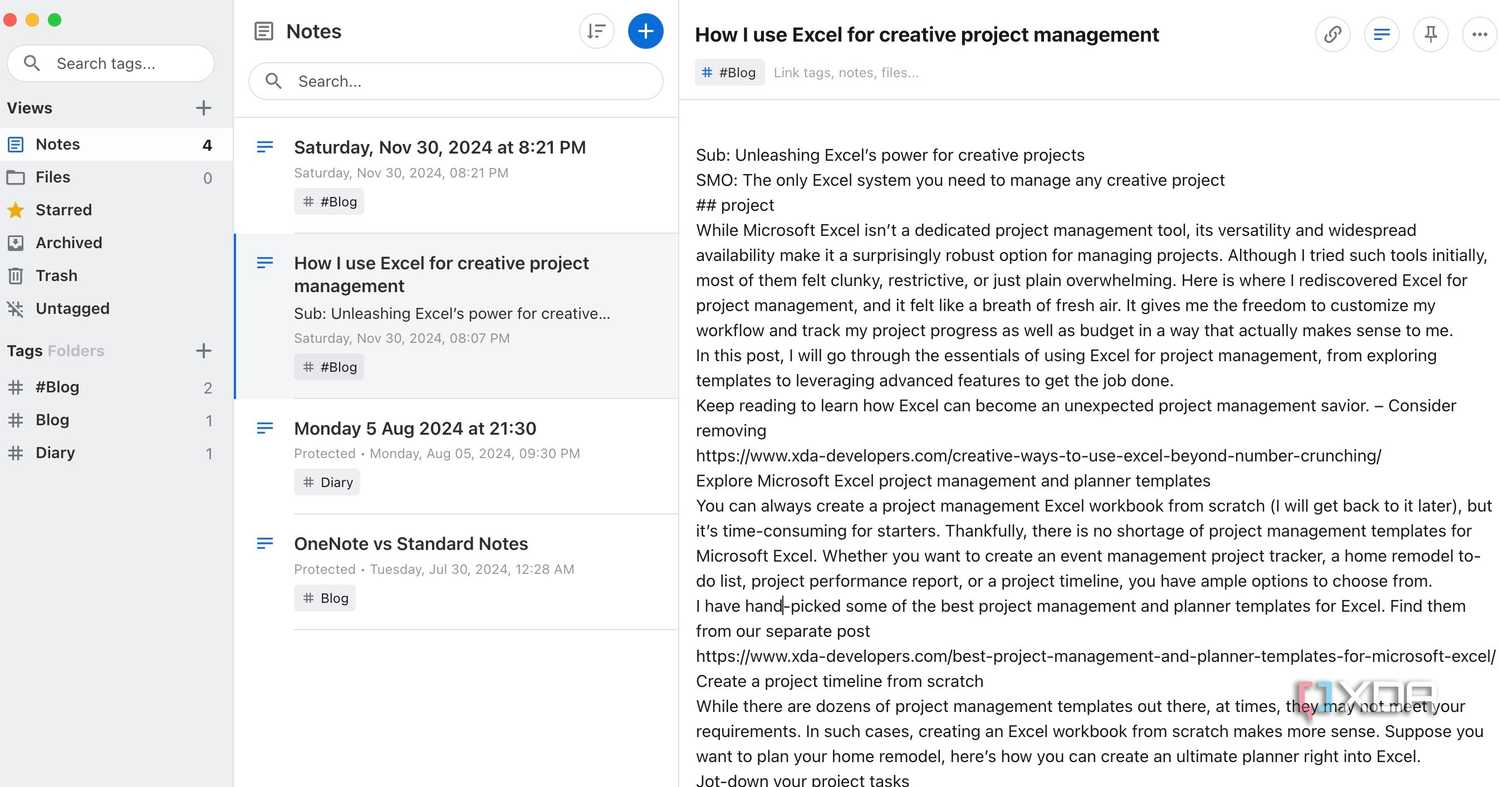Create a new note with plus button
1500x787 pixels.
(x=645, y=31)
